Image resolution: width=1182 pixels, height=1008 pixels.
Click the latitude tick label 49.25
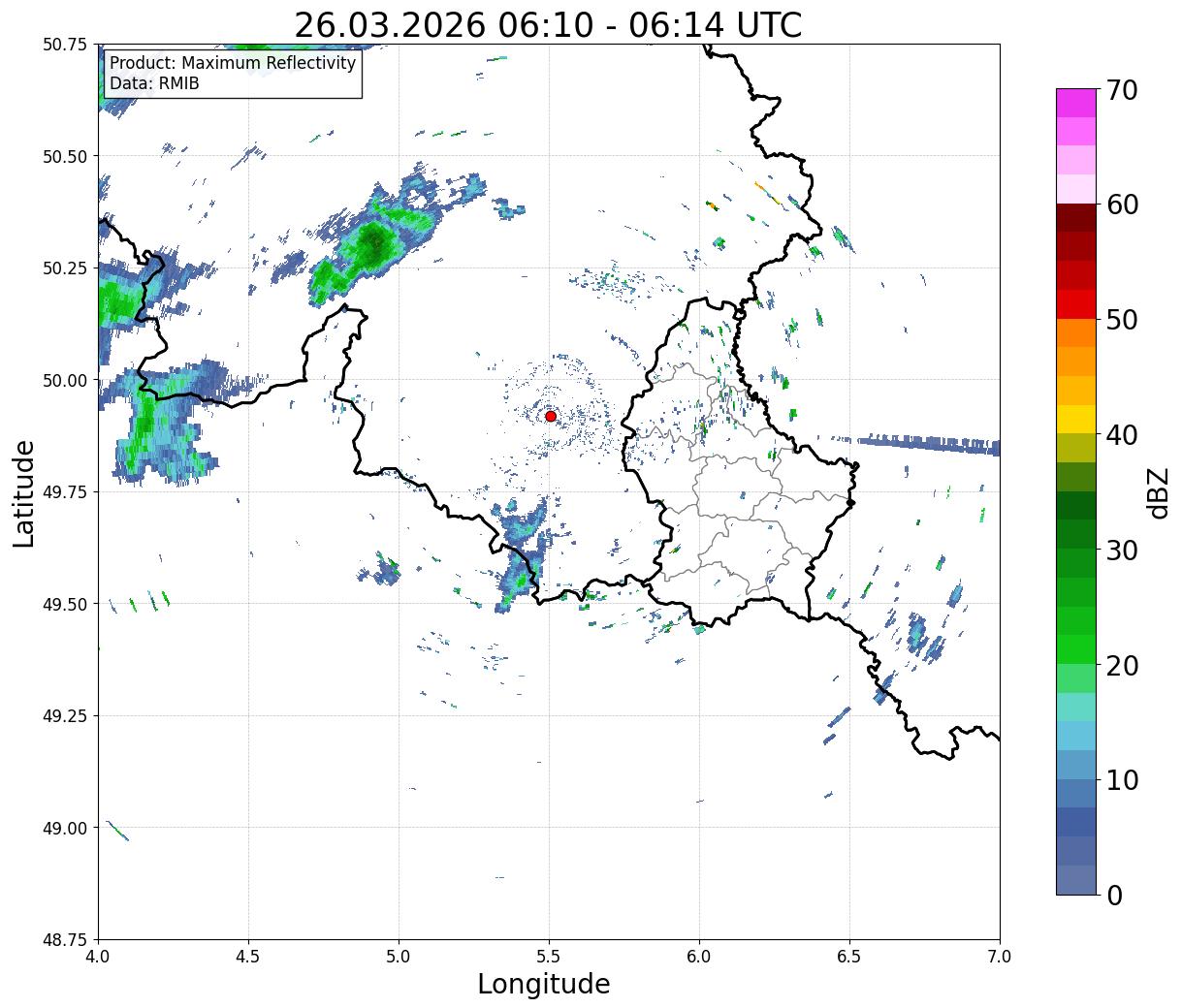(x=65, y=716)
